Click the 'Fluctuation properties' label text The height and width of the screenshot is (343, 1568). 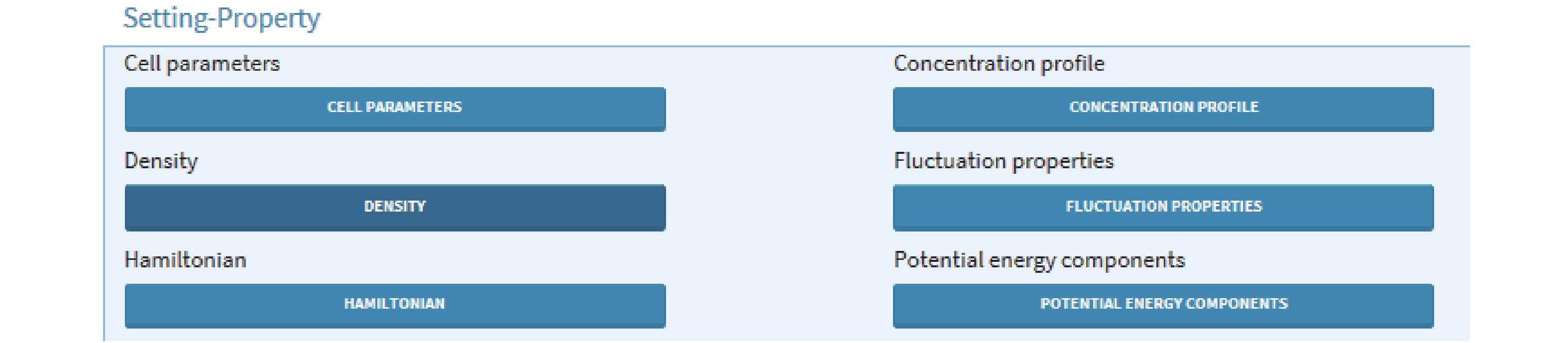1004,161
